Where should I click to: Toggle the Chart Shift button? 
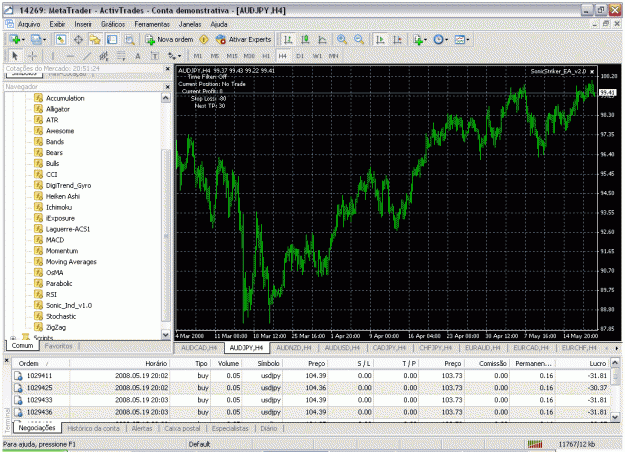click(x=397, y=39)
